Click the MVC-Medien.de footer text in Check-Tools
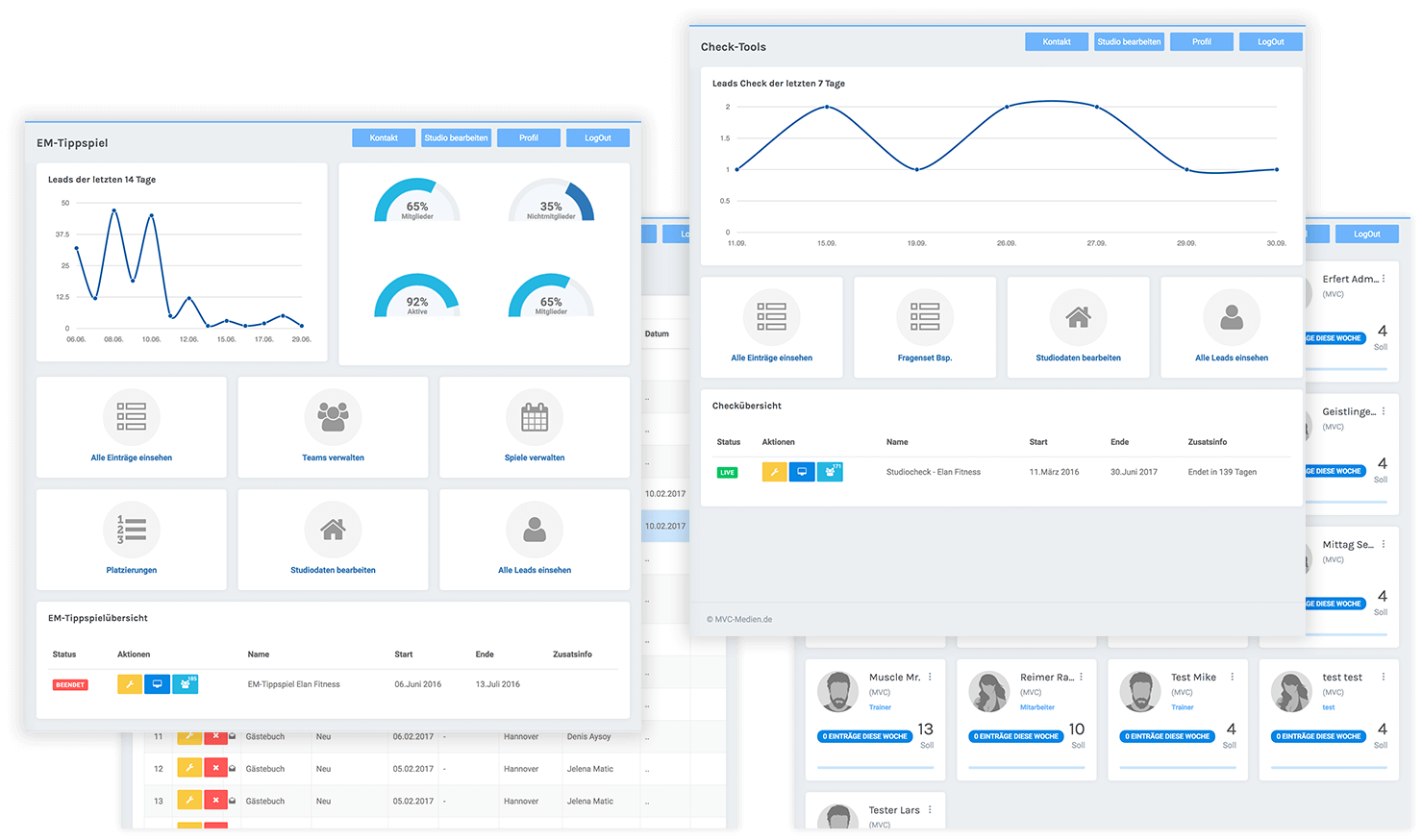Screen dimensions: 1422x840 [x=739, y=619]
